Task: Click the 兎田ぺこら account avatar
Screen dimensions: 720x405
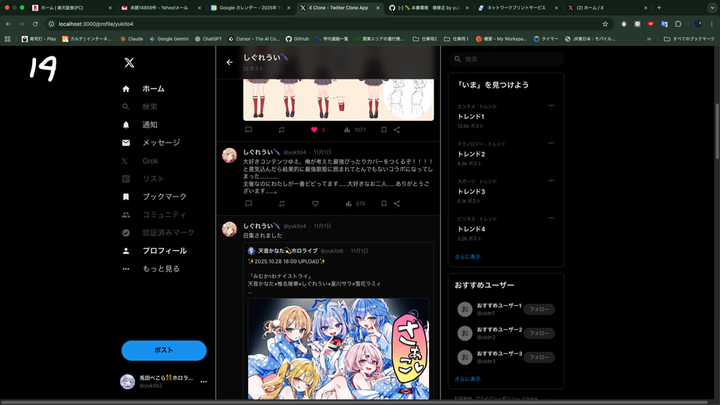Action: (127, 382)
